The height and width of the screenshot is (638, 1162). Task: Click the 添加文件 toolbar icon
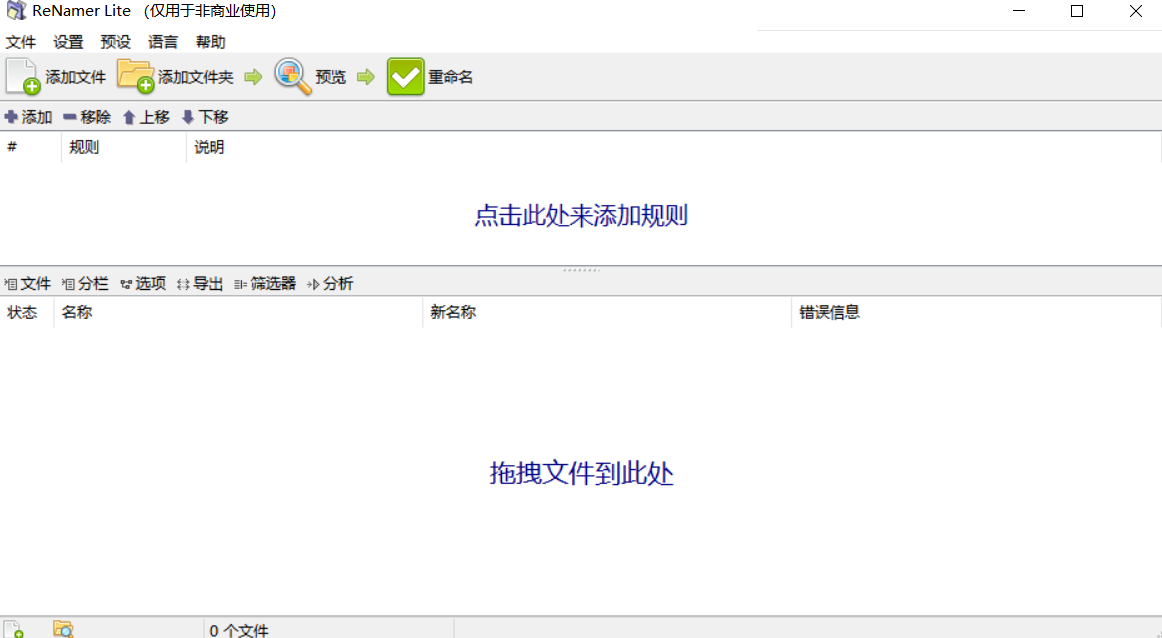point(20,75)
